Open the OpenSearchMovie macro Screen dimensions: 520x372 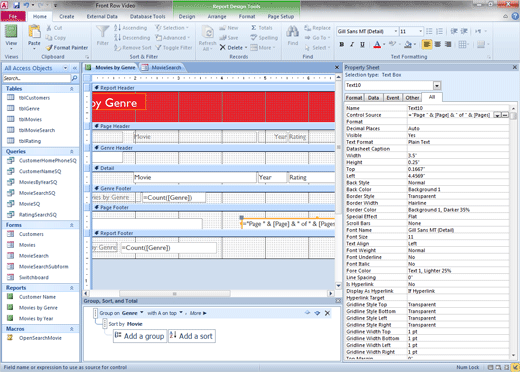click(x=40, y=338)
